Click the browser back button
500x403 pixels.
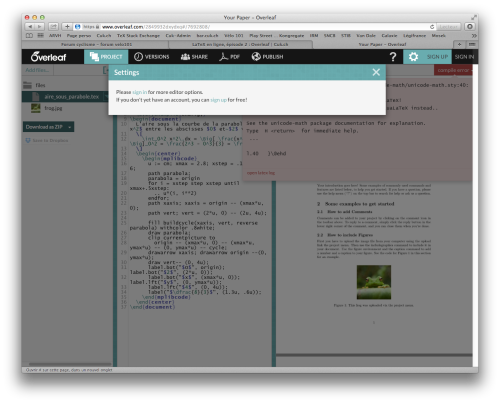[x=30, y=26]
